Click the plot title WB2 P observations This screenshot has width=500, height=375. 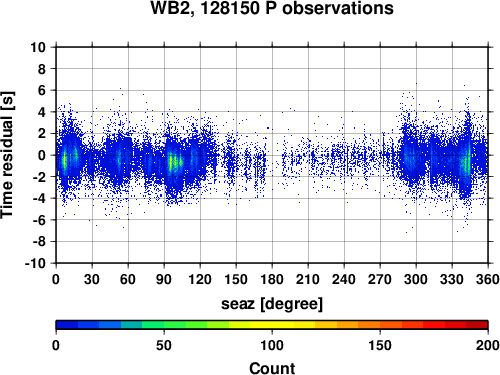[x=272, y=8]
